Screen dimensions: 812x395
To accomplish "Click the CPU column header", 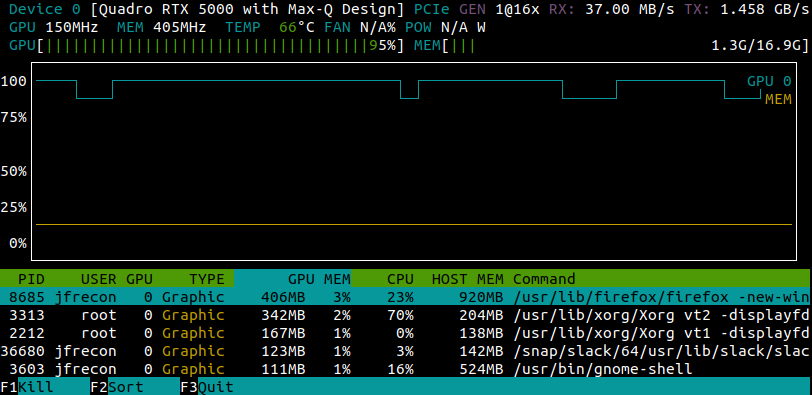I will pyautogui.click(x=400, y=279).
